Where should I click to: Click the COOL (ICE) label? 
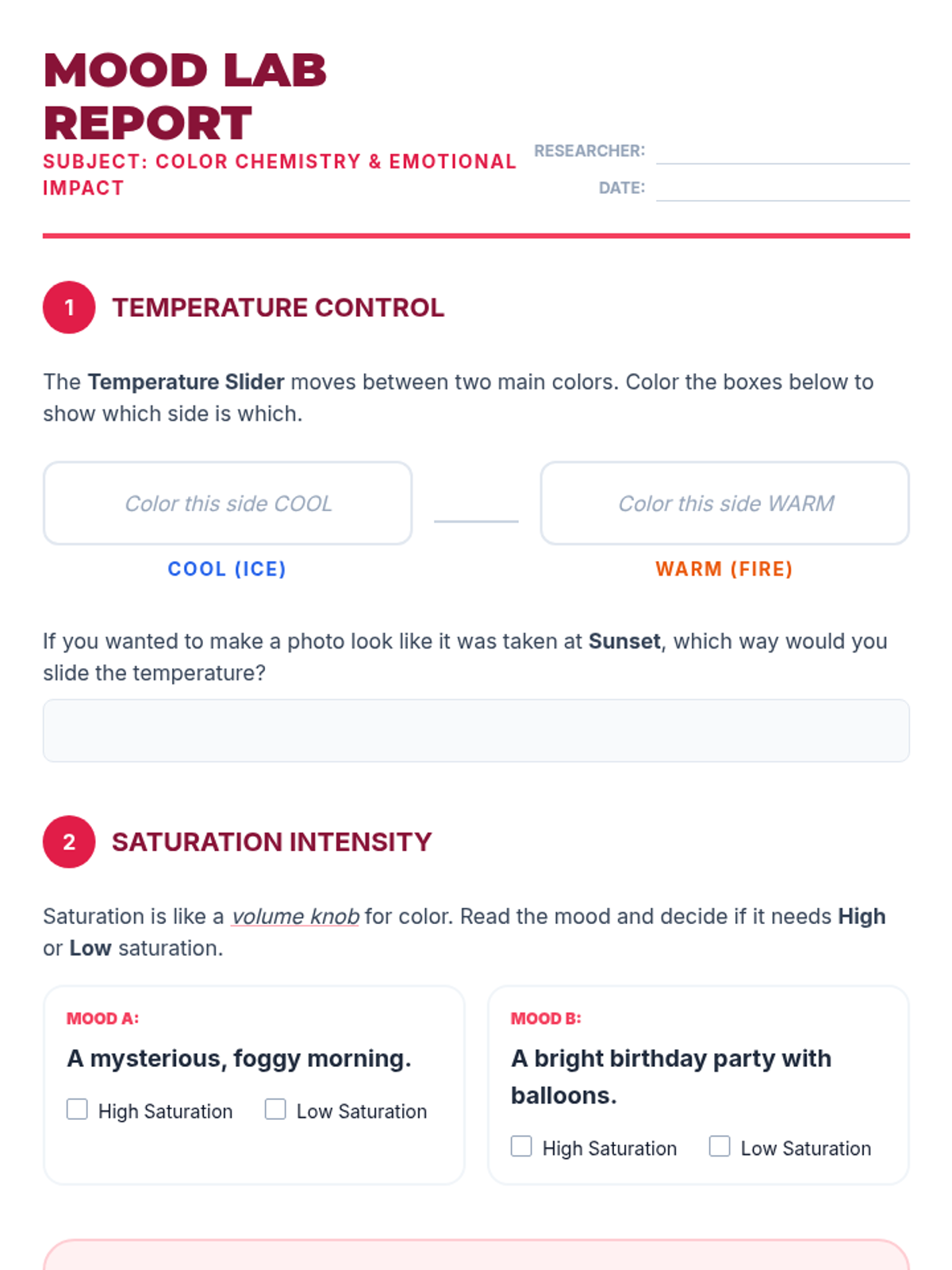(x=227, y=569)
